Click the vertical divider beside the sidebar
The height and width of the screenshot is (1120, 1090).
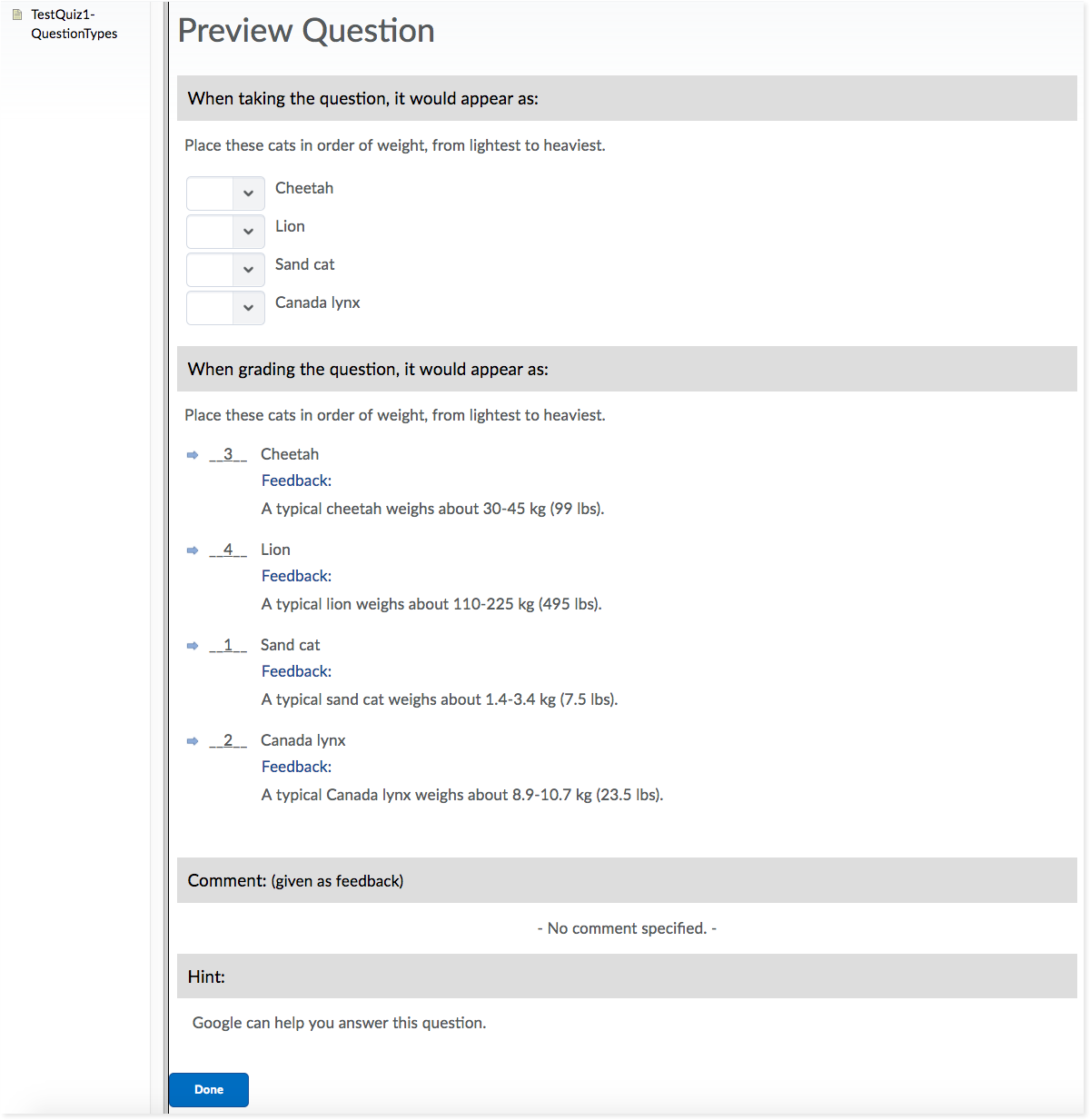[x=166, y=545]
